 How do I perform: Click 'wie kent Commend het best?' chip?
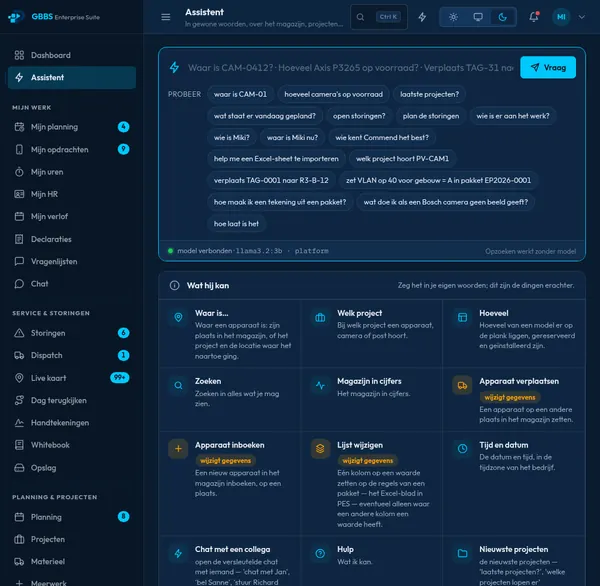tap(382, 137)
